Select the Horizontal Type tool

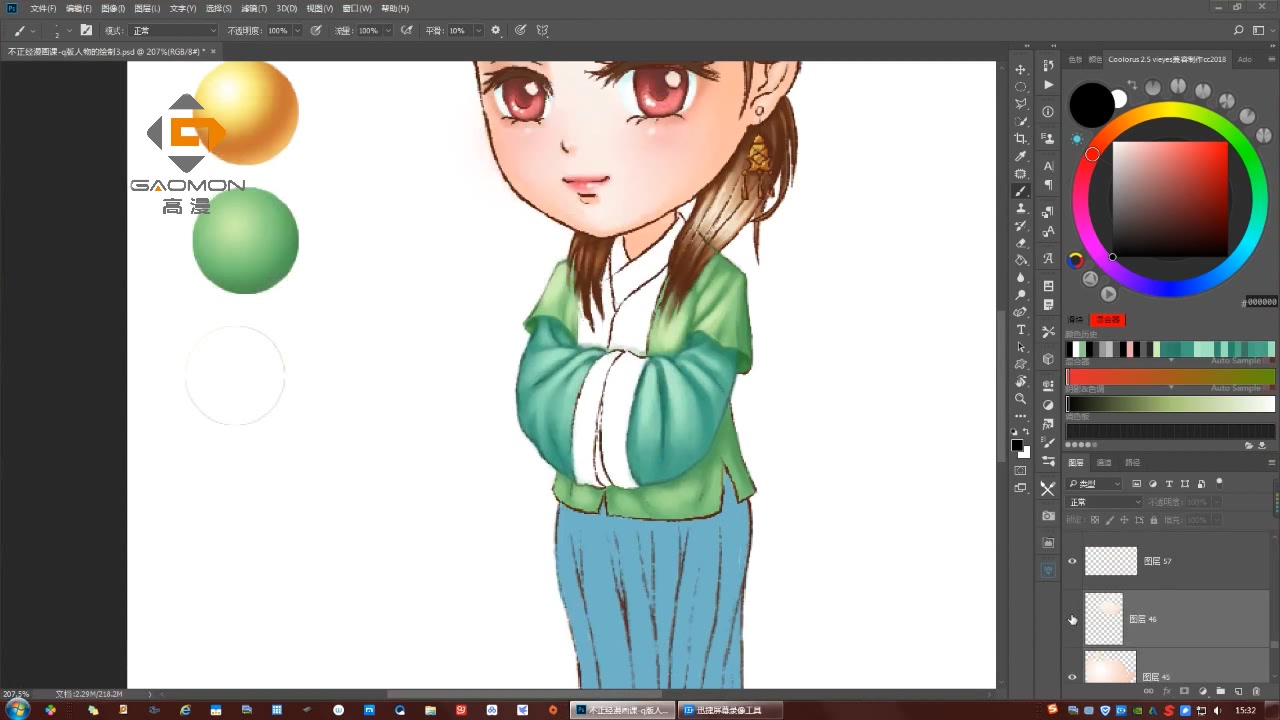[x=1021, y=329]
